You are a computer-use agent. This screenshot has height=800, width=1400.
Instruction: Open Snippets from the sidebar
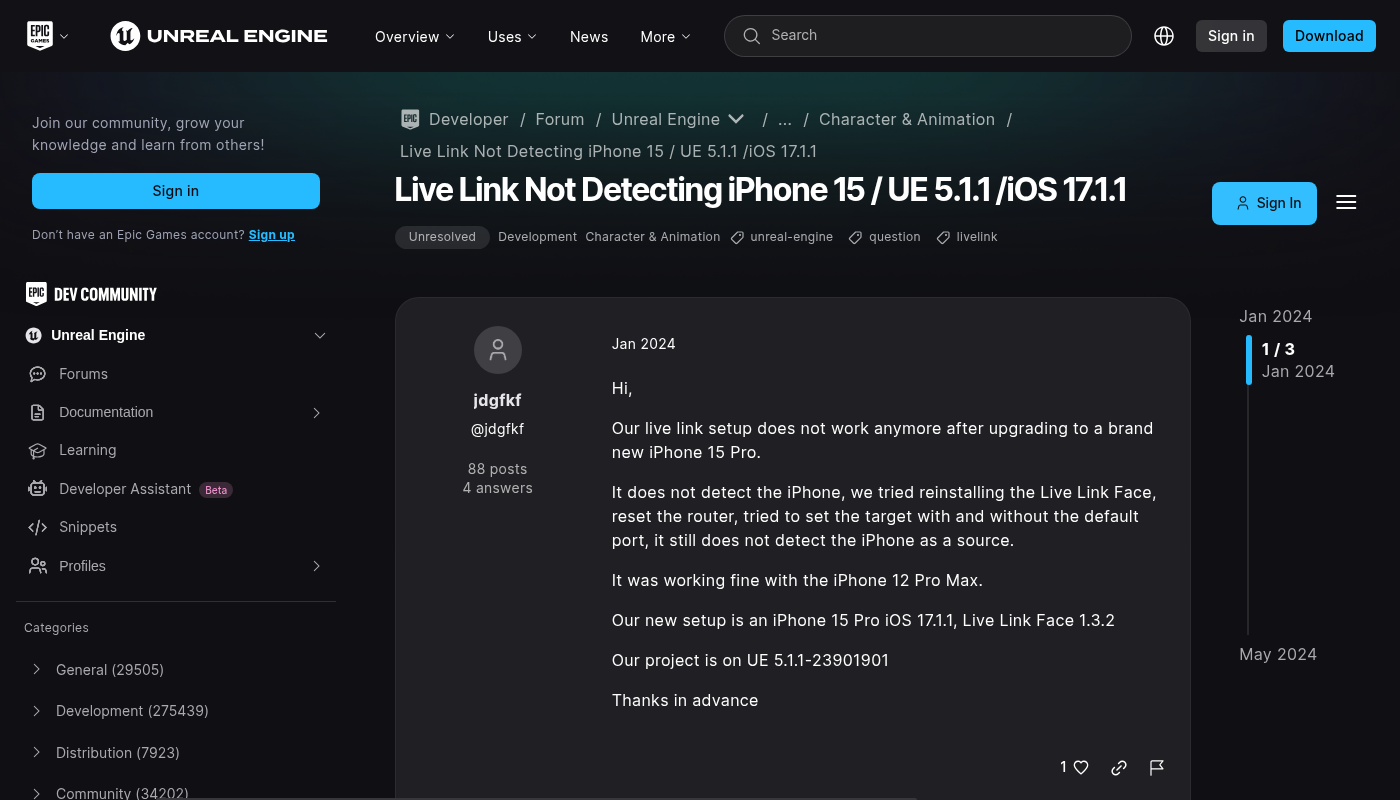(x=87, y=527)
